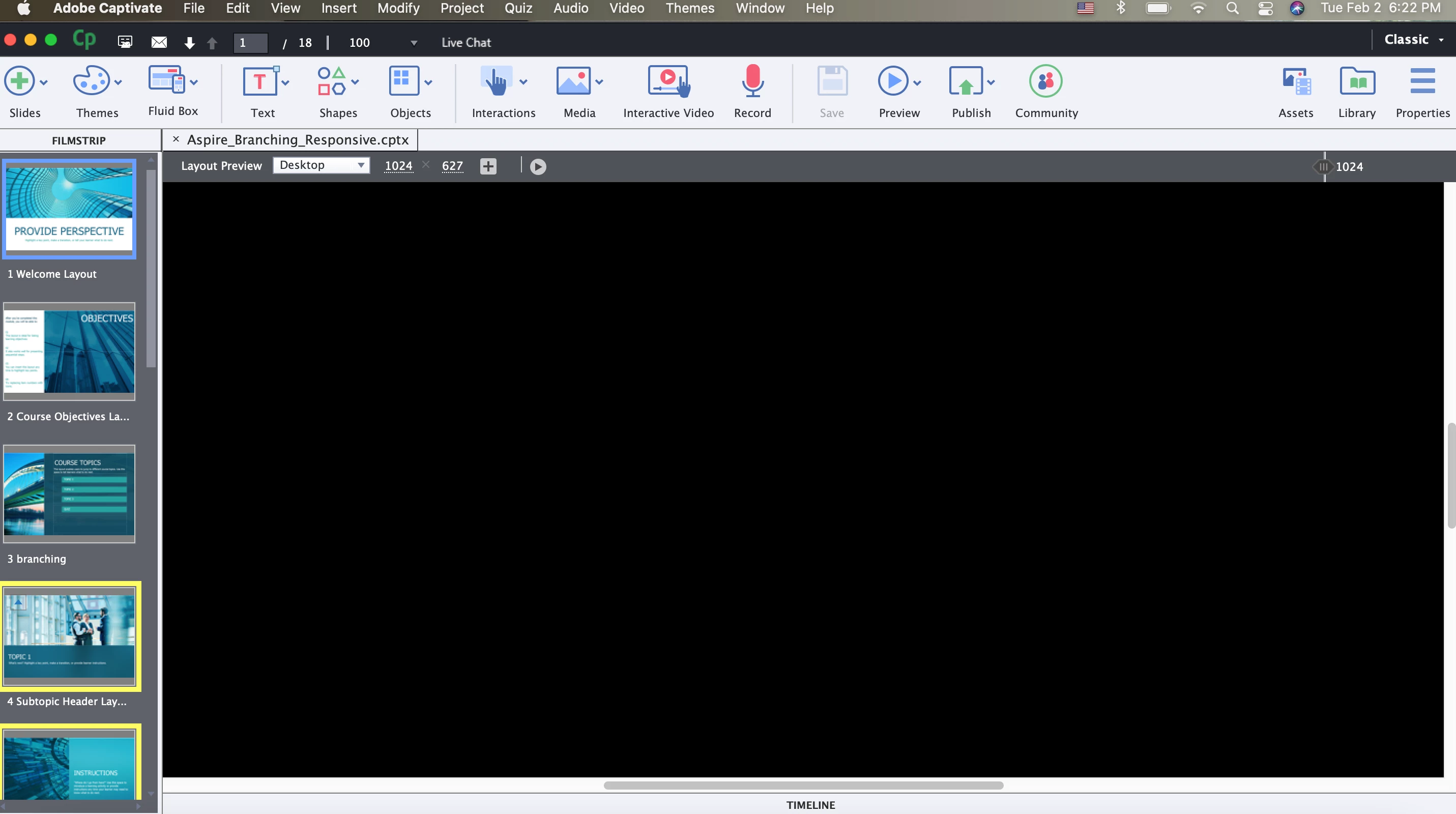The height and width of the screenshot is (814, 1456).
Task: Click the add breakpoint plus icon
Action: (488, 166)
